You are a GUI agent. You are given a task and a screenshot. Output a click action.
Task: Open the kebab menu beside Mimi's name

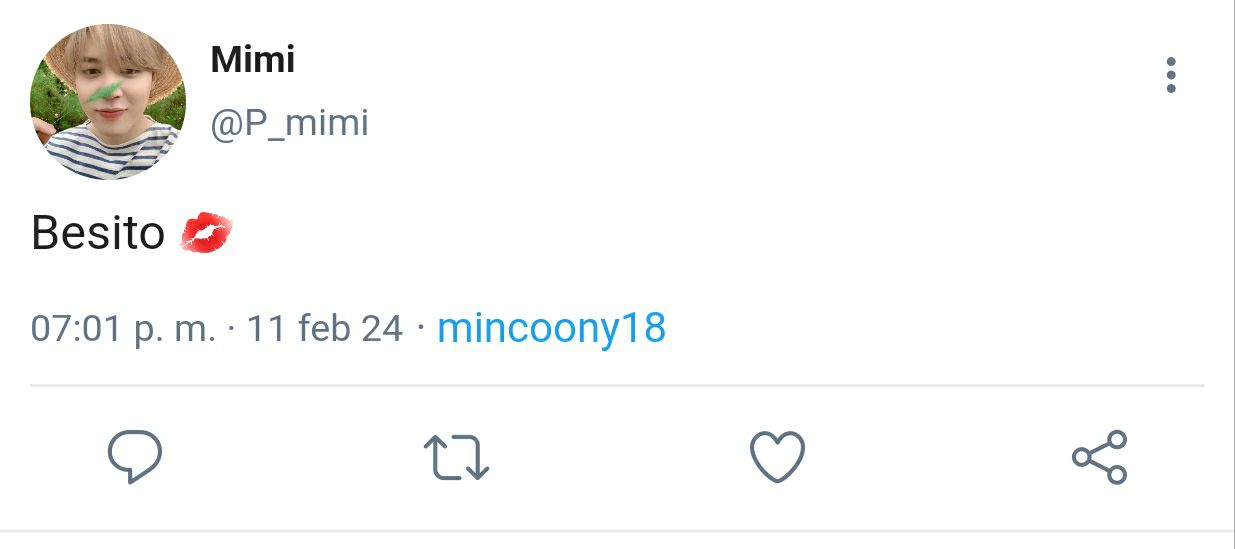click(1171, 75)
